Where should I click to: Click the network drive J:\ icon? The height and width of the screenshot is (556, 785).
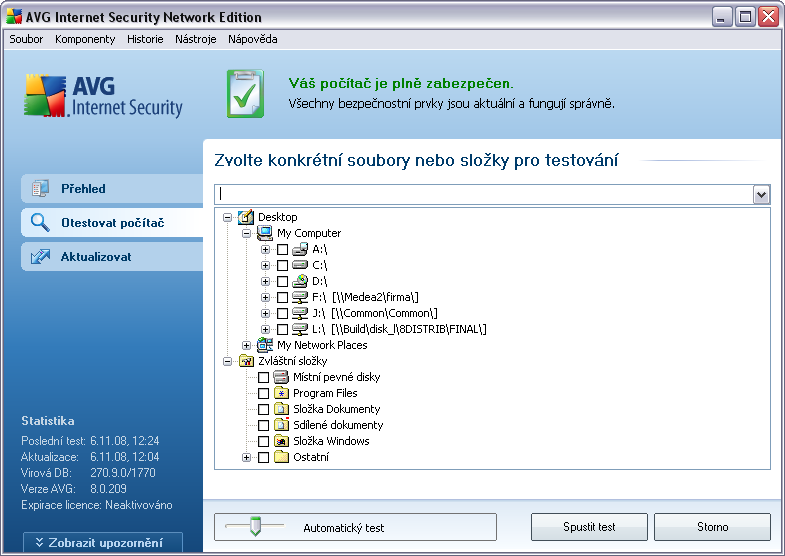300,313
